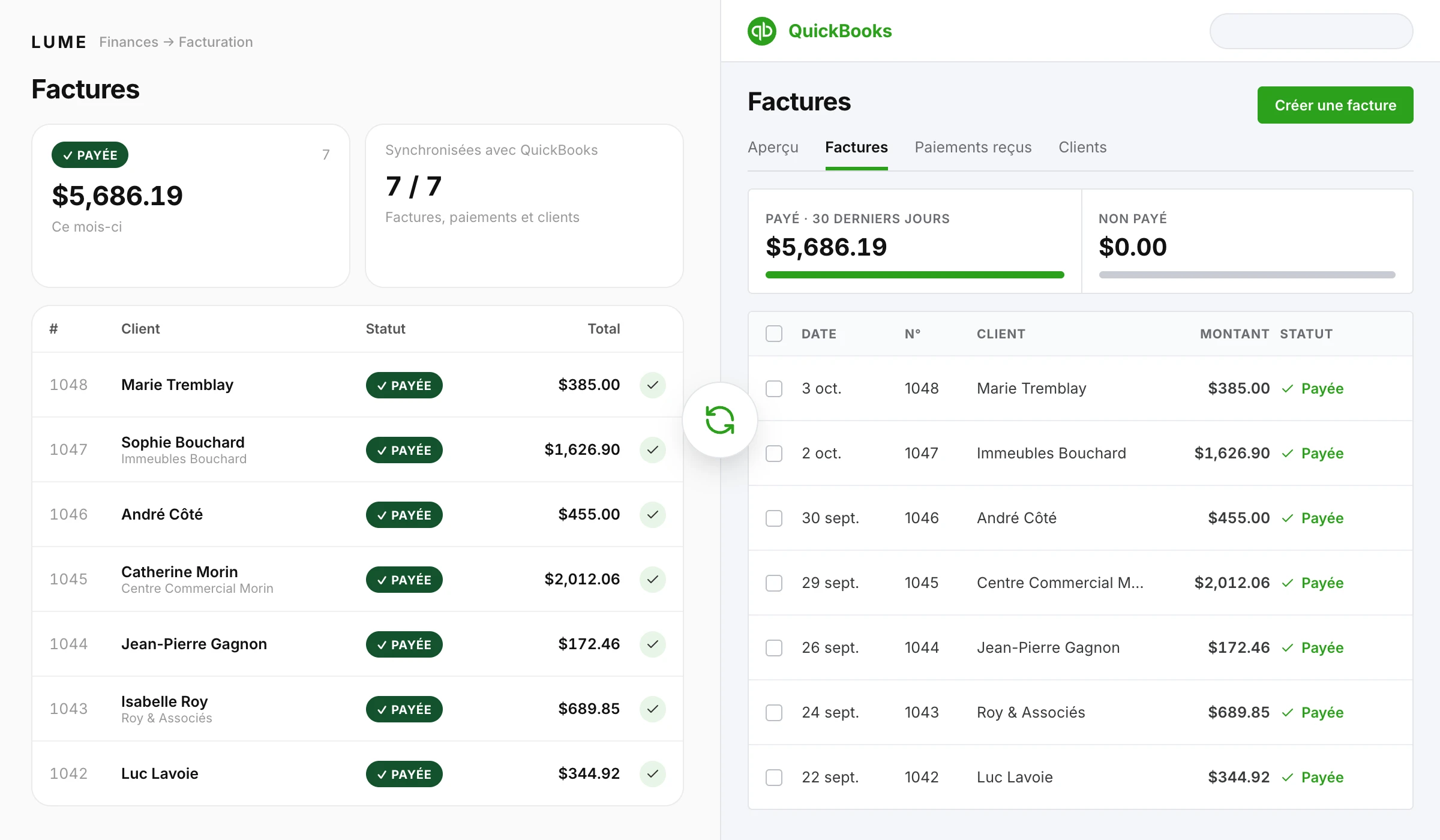The width and height of the screenshot is (1440, 840).
Task: Open the Aperçu tab in QuickBooks
Action: click(773, 148)
